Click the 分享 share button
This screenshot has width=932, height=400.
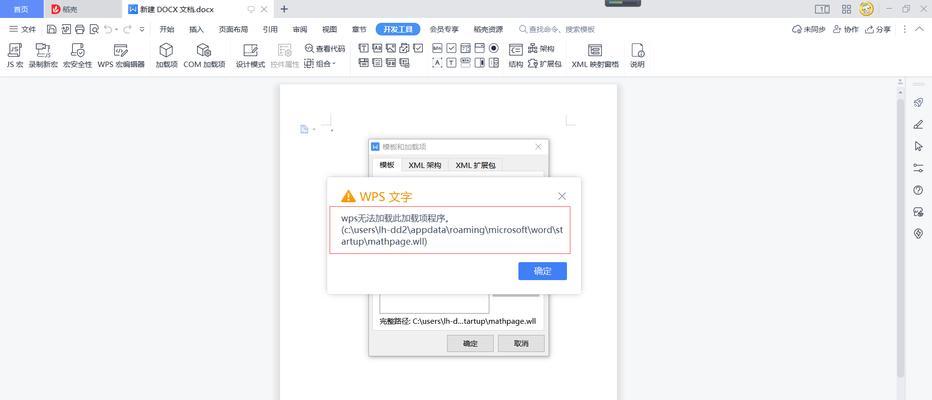click(878, 29)
